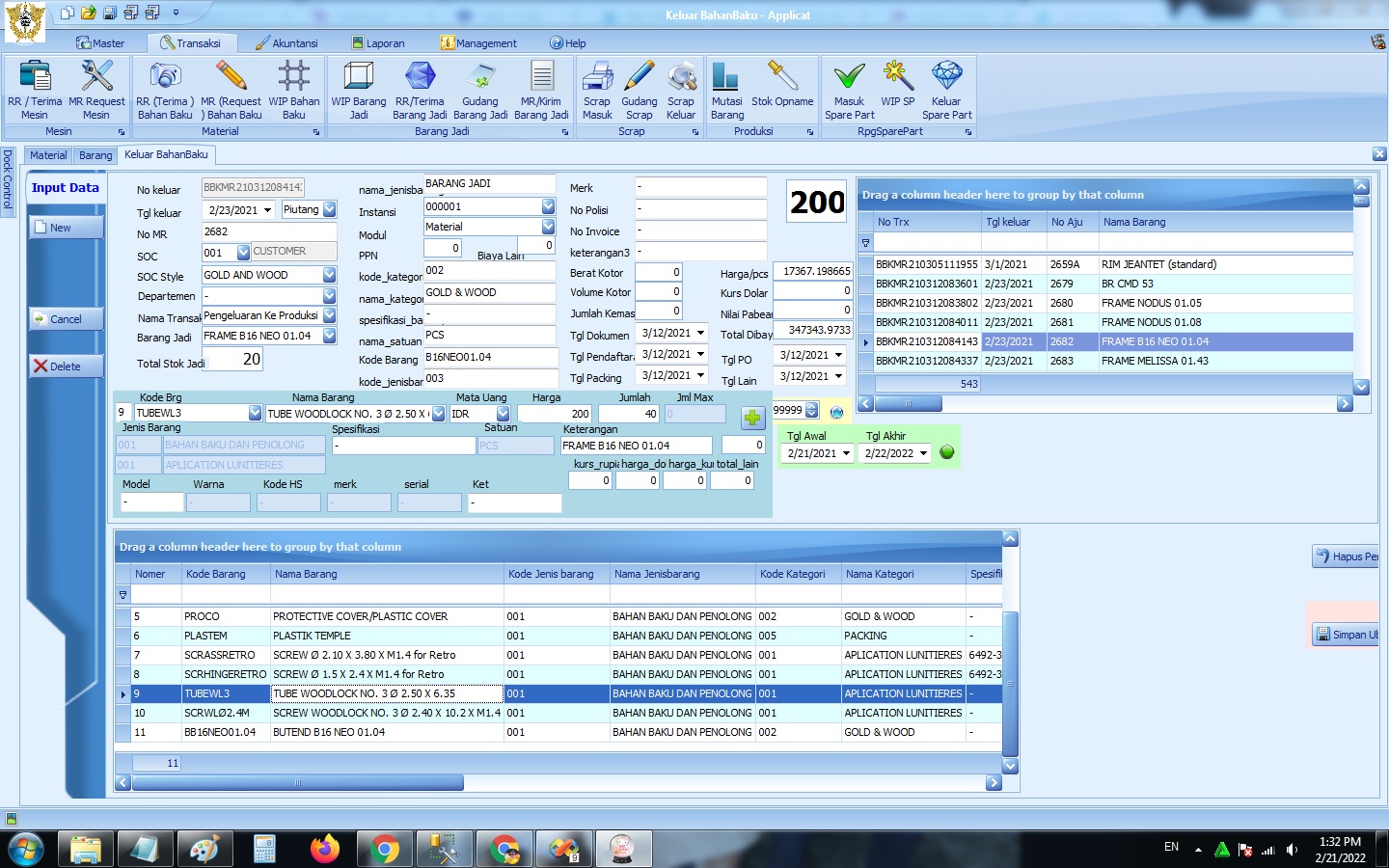Open Gudang Barang Jadi
Image resolution: width=1389 pixels, height=868 pixels.
[480, 89]
